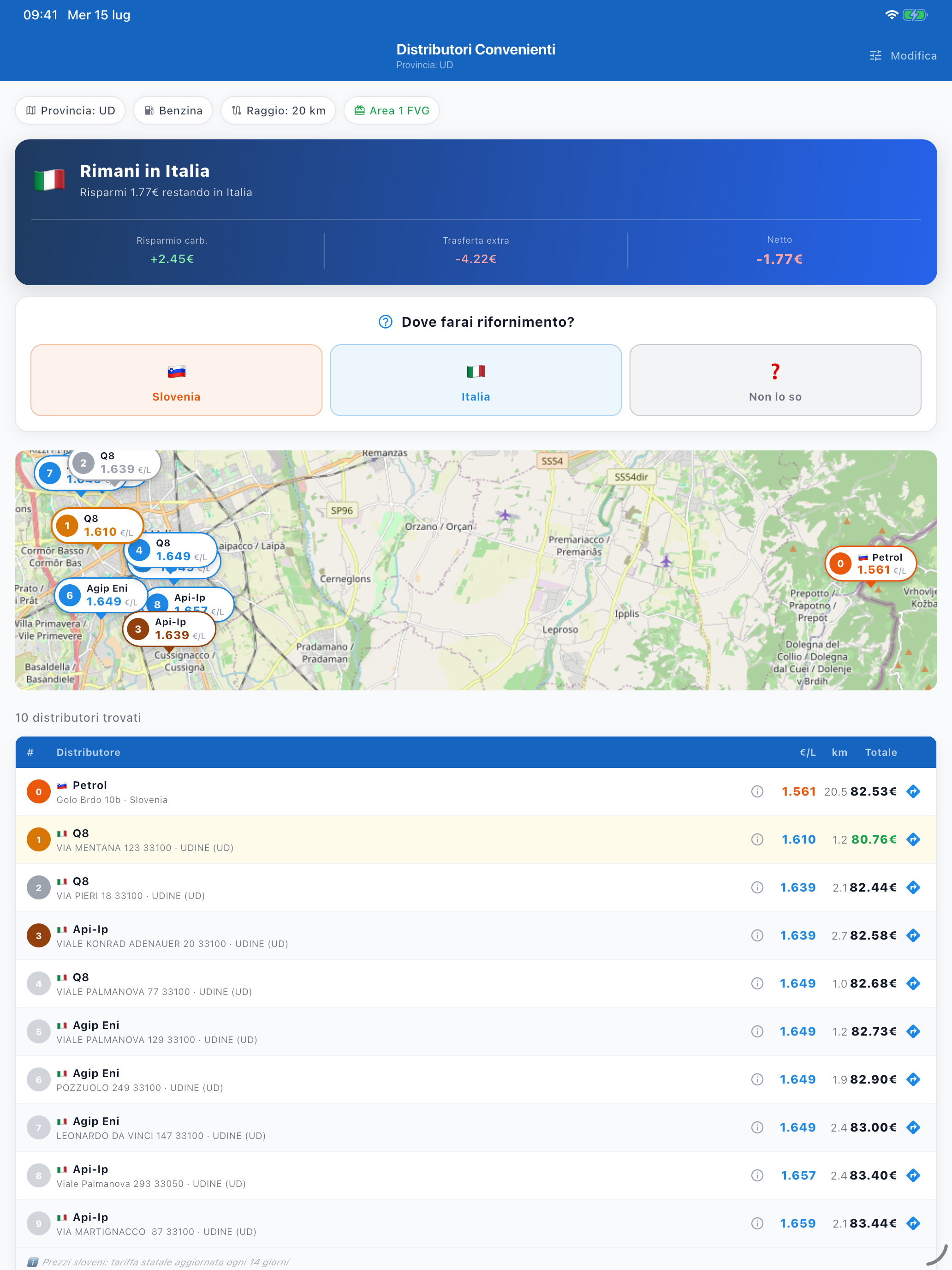Select the Non lo so option
Screen dimensions: 952x1270
click(x=775, y=380)
